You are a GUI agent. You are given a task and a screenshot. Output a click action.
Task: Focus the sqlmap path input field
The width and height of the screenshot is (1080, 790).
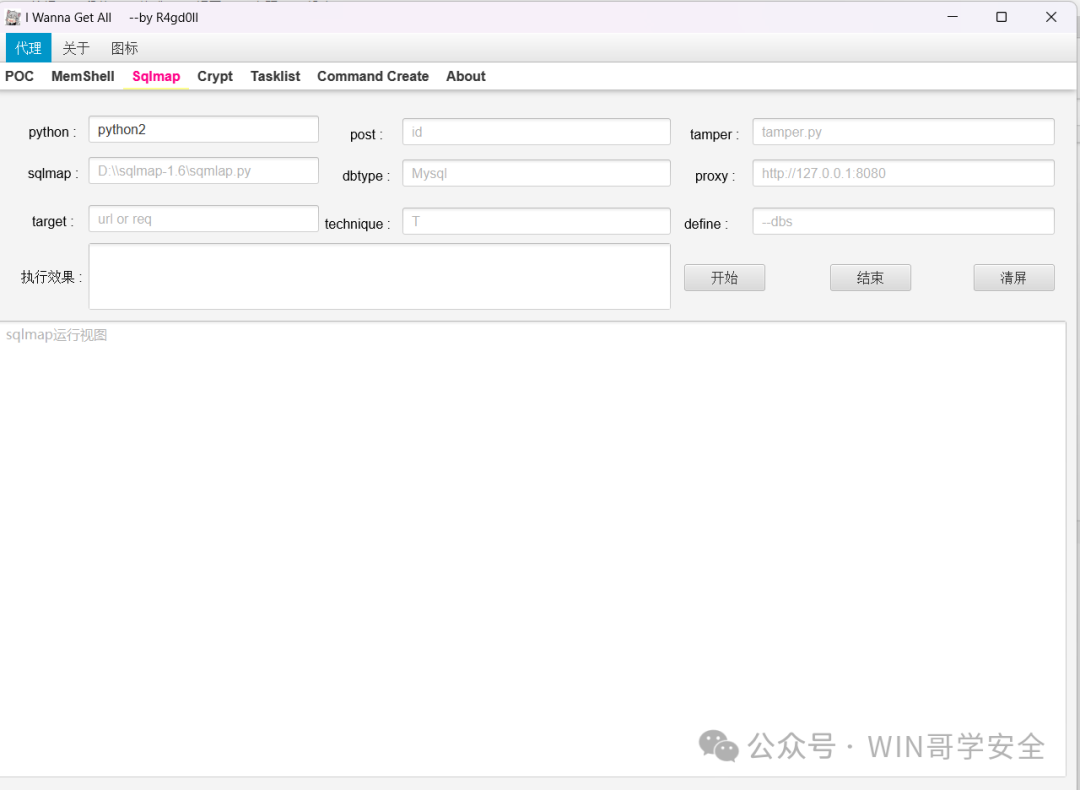(x=204, y=171)
